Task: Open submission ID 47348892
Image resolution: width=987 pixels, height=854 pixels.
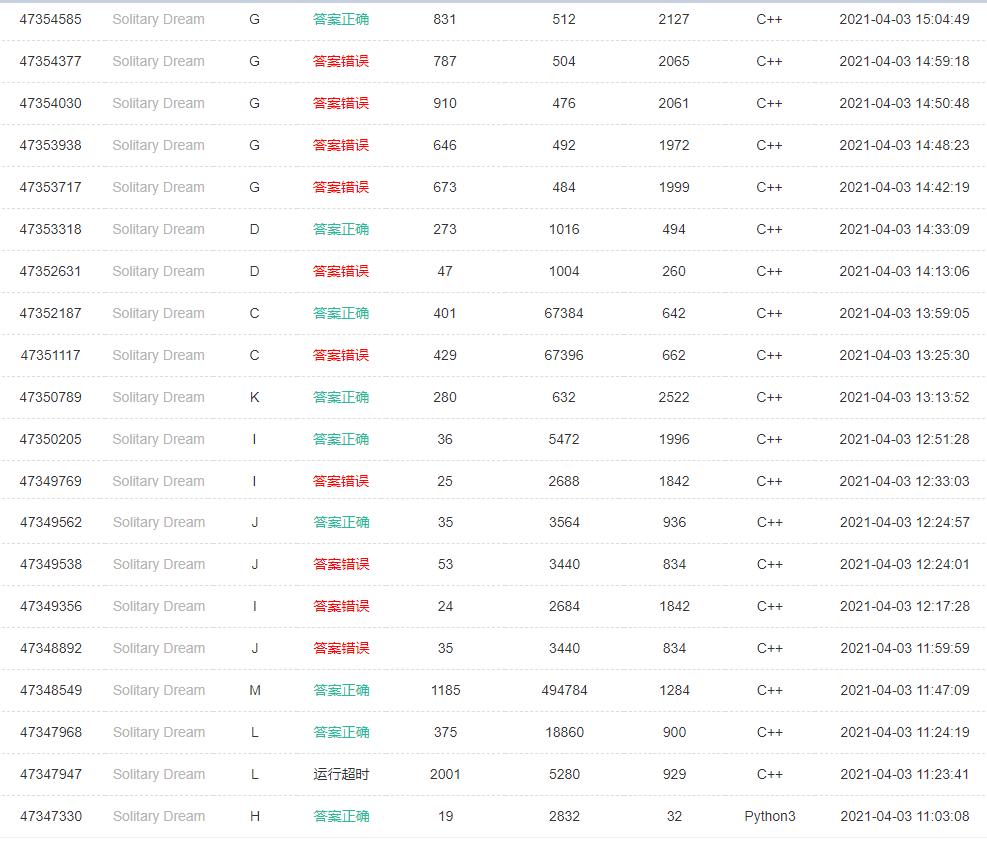Action: 50,648
